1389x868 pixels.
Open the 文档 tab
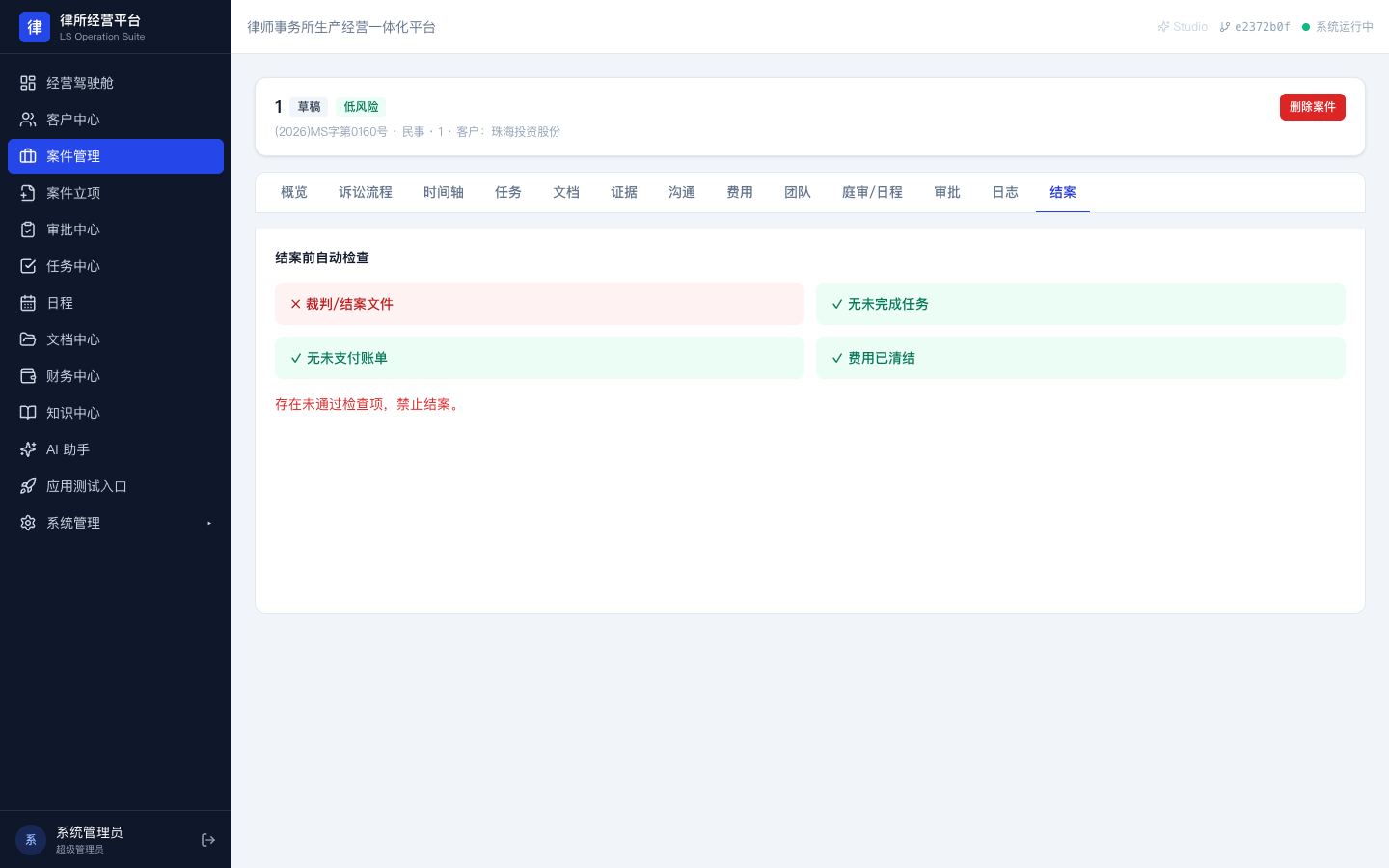coord(566,193)
